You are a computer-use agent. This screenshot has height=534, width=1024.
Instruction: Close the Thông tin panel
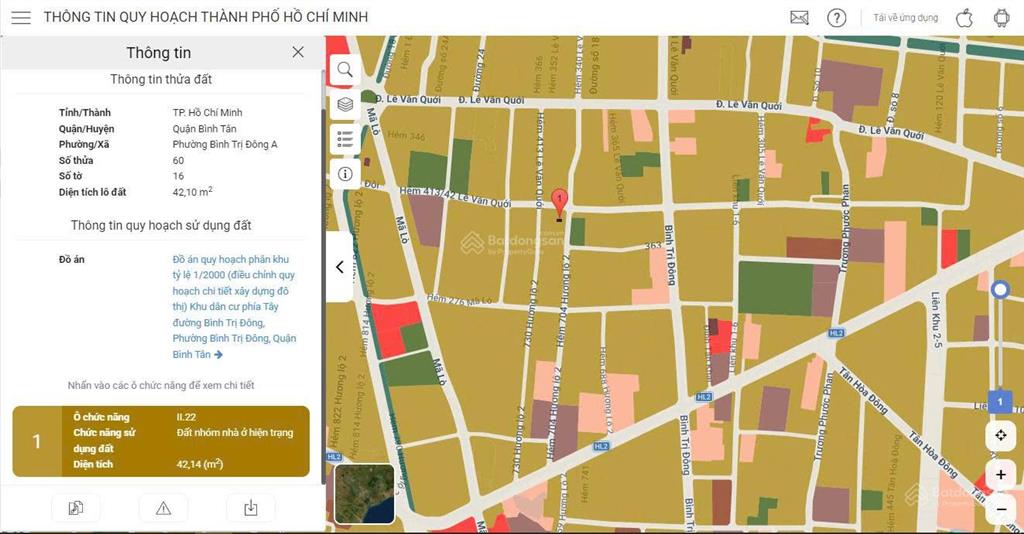(x=298, y=52)
